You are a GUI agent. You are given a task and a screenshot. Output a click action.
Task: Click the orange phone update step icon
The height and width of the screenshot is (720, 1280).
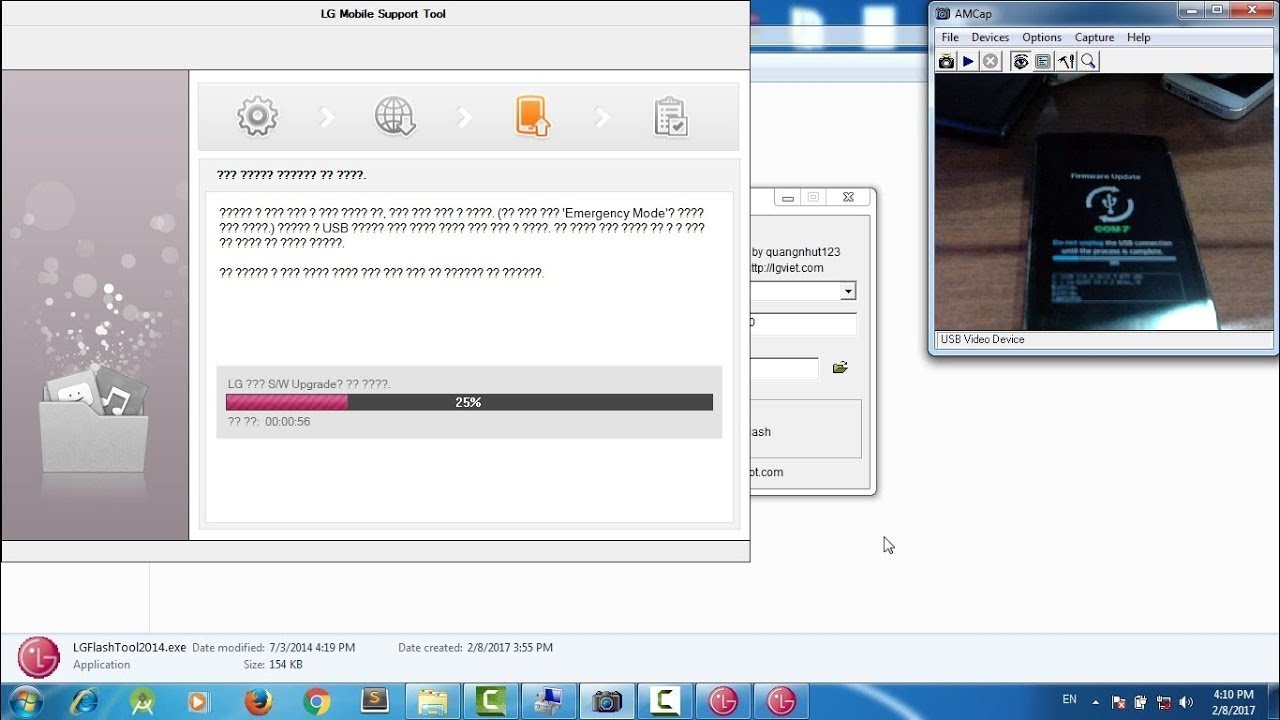533,116
